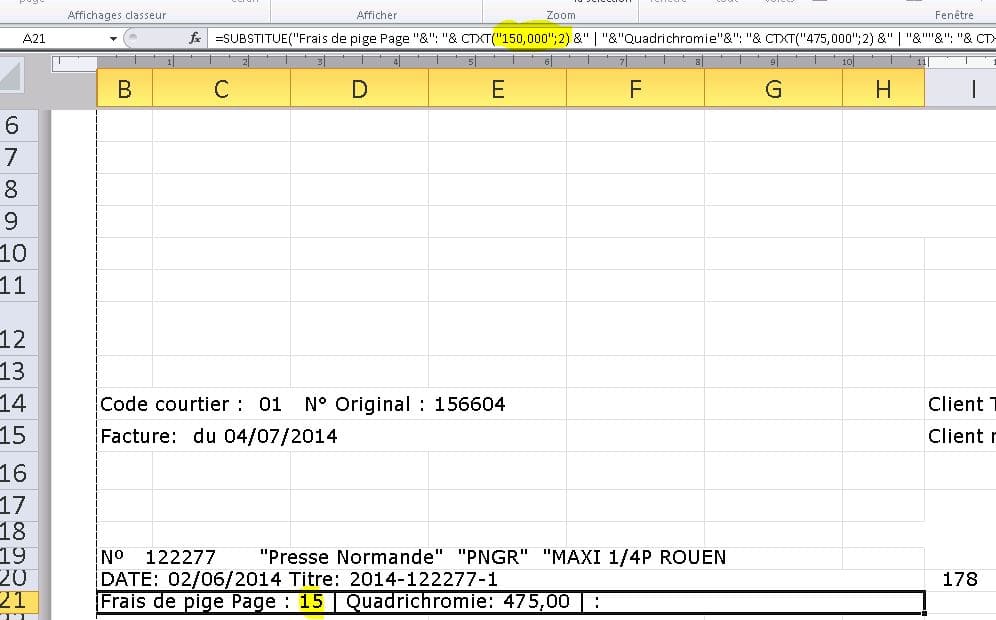Click the select-all corner of the sheet
Image resolution: width=996 pixels, height=620 pixels.
[18, 75]
